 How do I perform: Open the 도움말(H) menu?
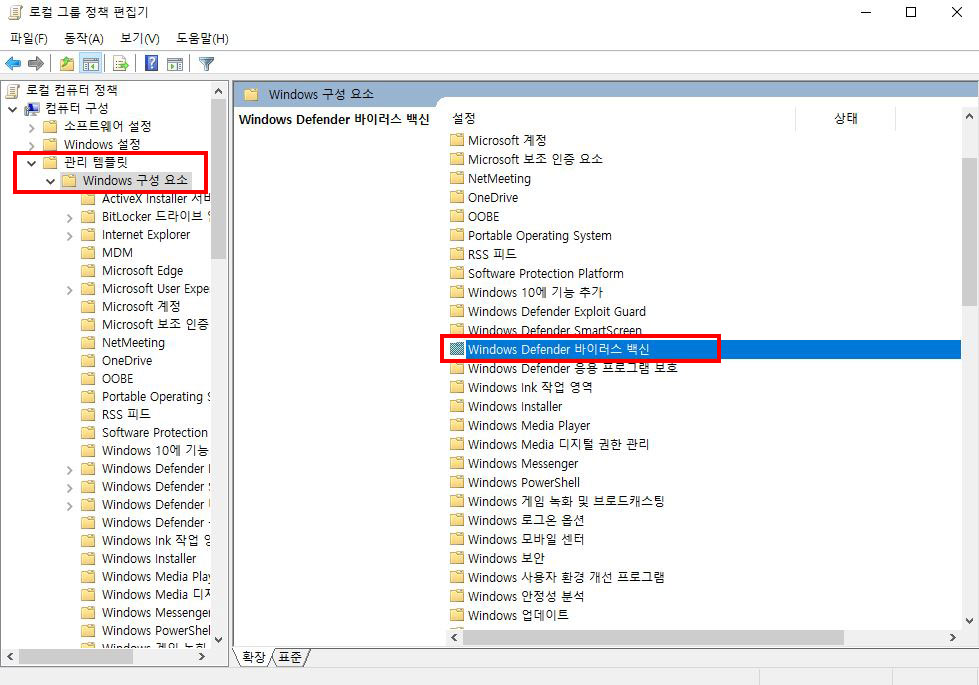coord(202,39)
